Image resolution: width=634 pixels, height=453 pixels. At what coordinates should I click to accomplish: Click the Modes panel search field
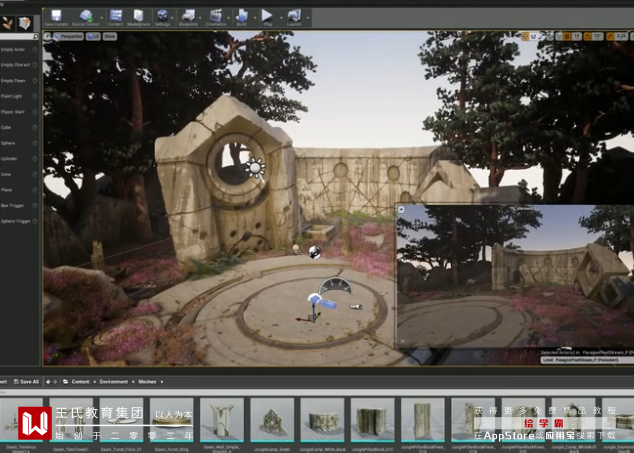pos(19,37)
